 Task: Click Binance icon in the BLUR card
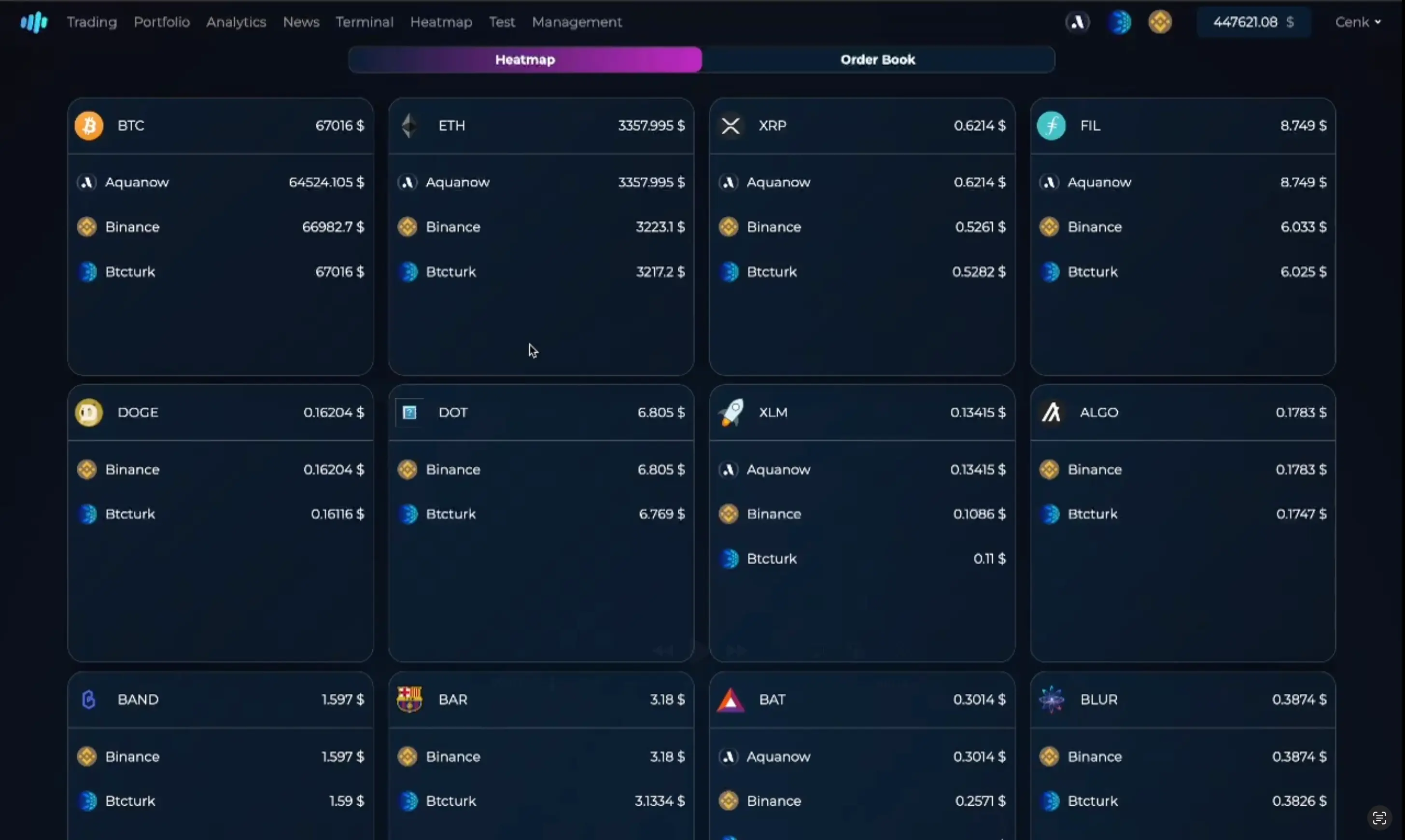coord(1049,757)
